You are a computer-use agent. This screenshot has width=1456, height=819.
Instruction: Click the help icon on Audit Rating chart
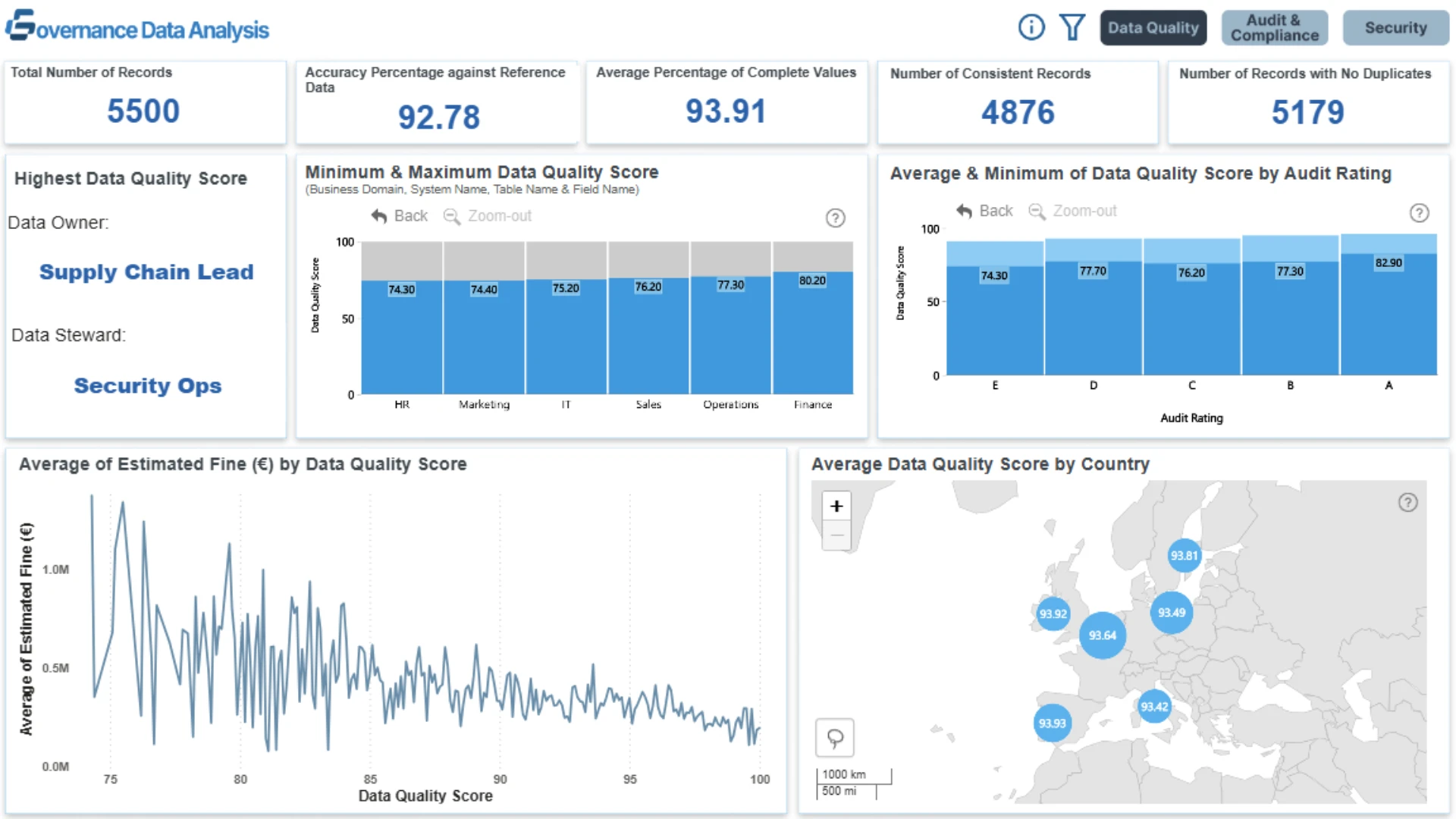pos(1420,213)
